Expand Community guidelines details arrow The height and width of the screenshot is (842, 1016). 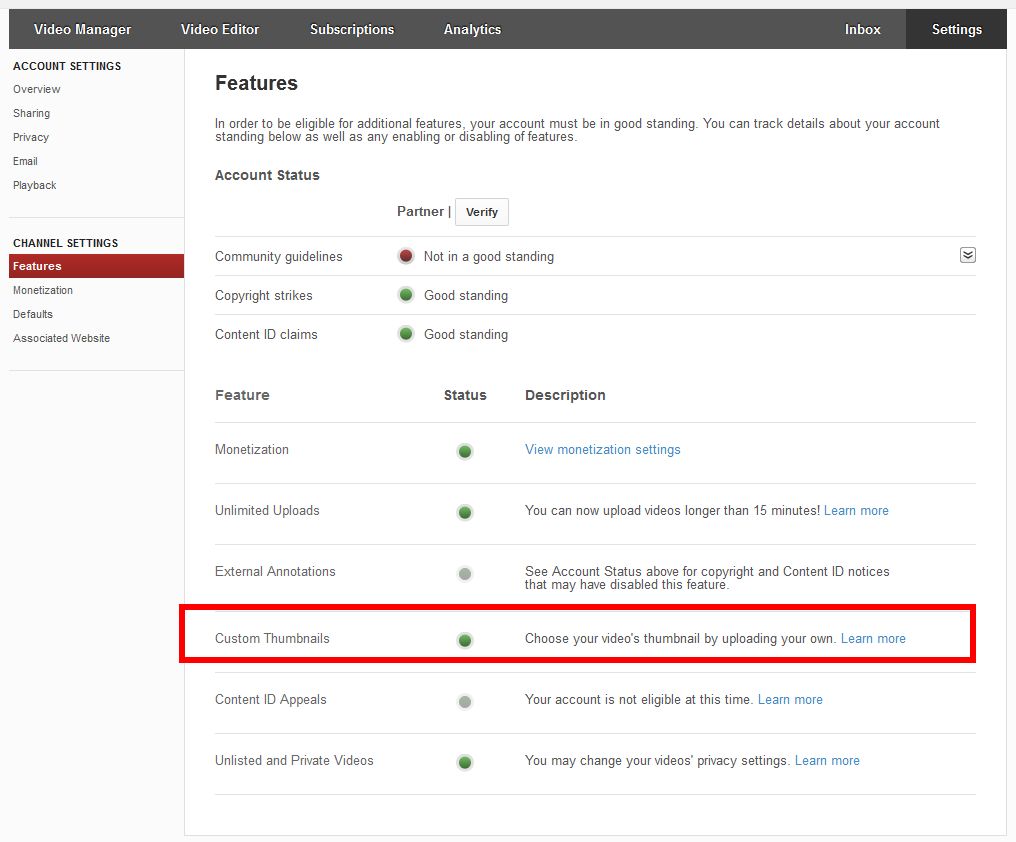pyautogui.click(x=967, y=255)
